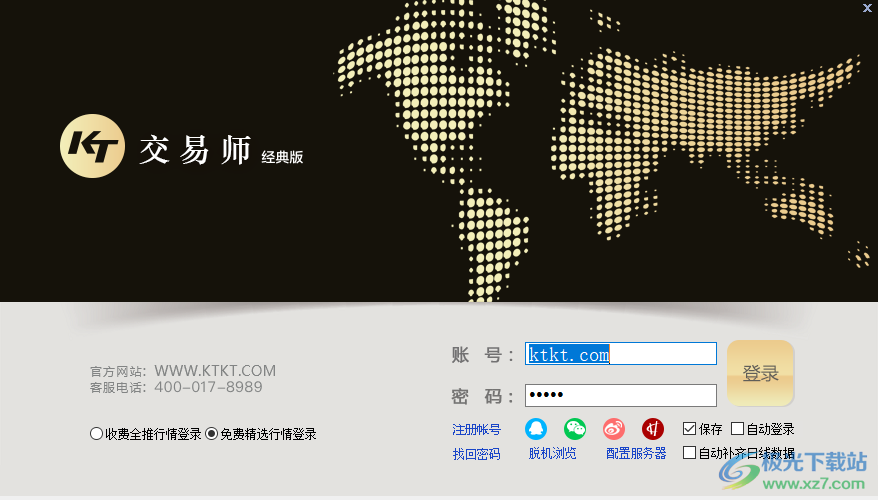Focus the 账号 input field
The image size is (878, 500).
(x=620, y=354)
